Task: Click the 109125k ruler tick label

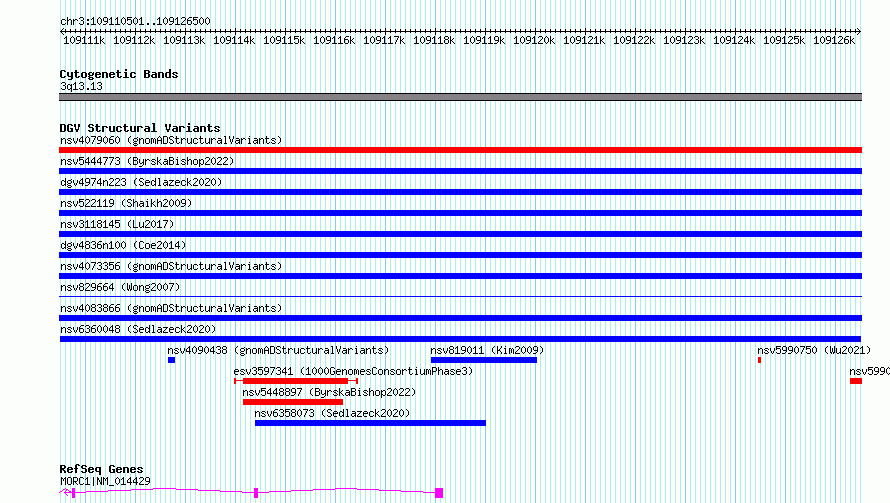Action: coord(784,40)
